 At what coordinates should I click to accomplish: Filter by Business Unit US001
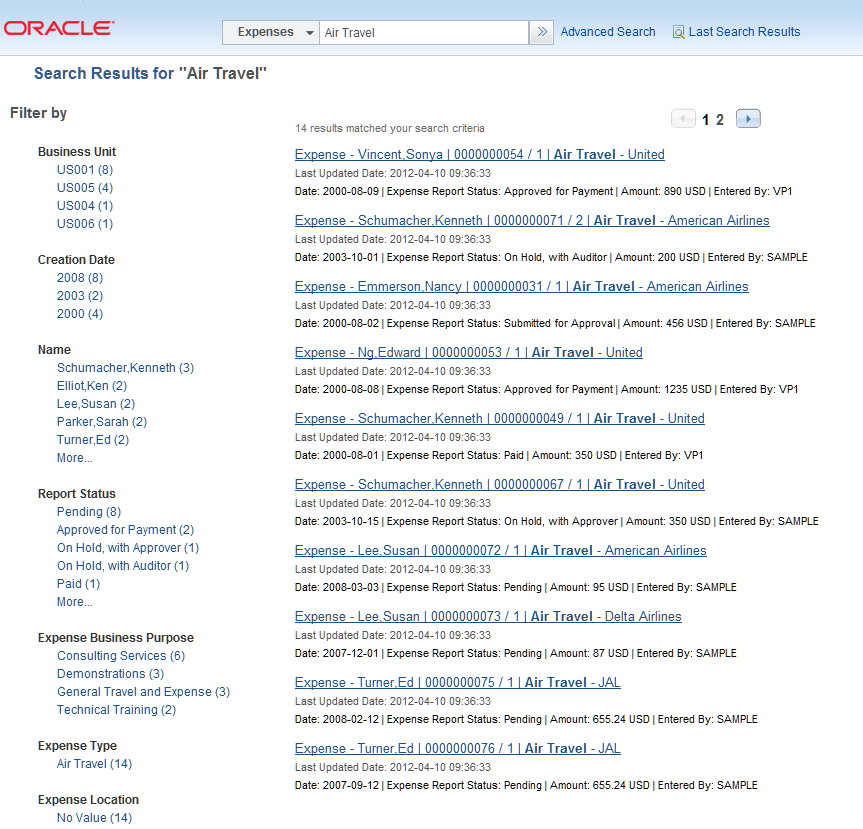coord(85,170)
